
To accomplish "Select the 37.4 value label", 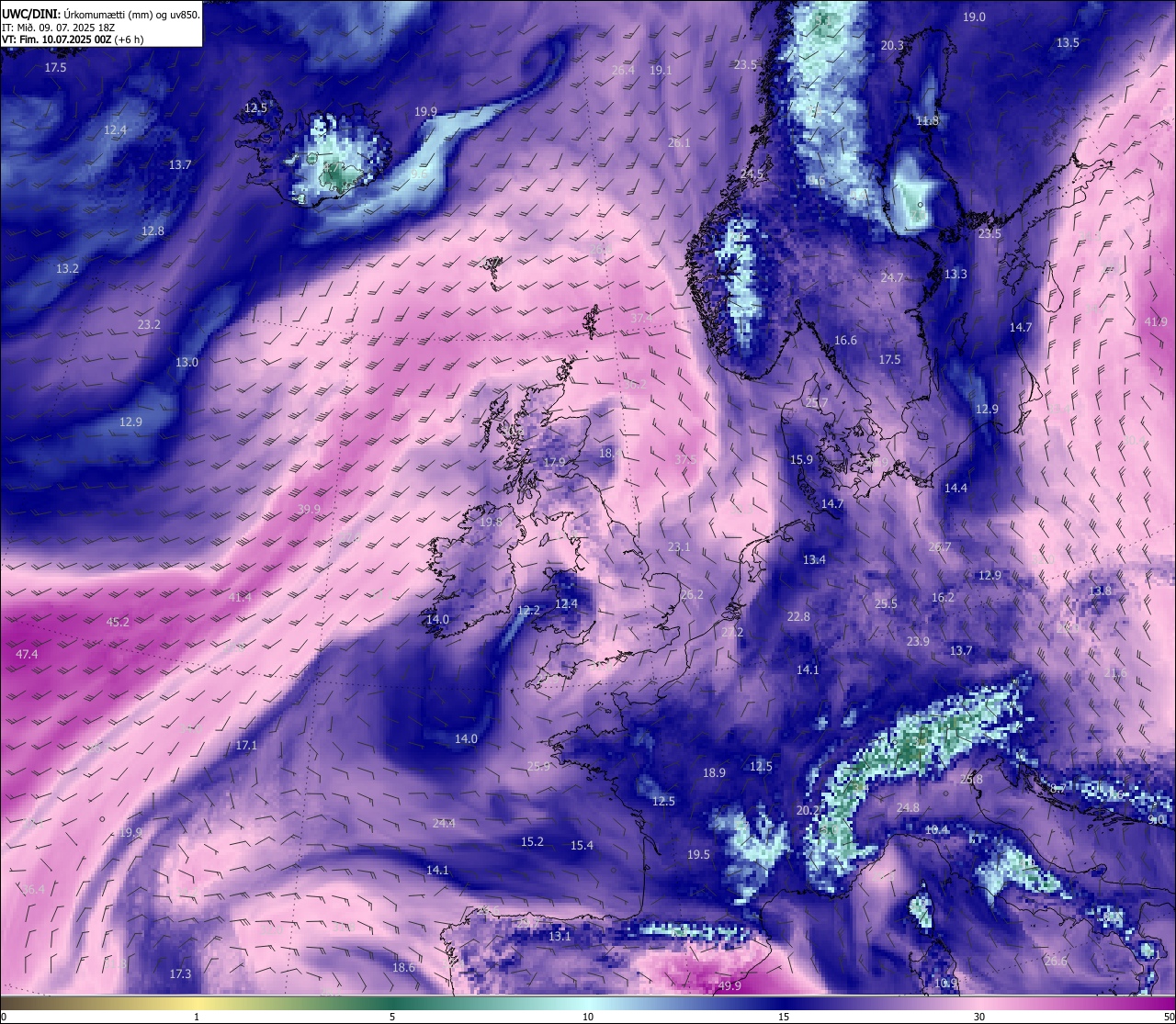I will [x=641, y=318].
